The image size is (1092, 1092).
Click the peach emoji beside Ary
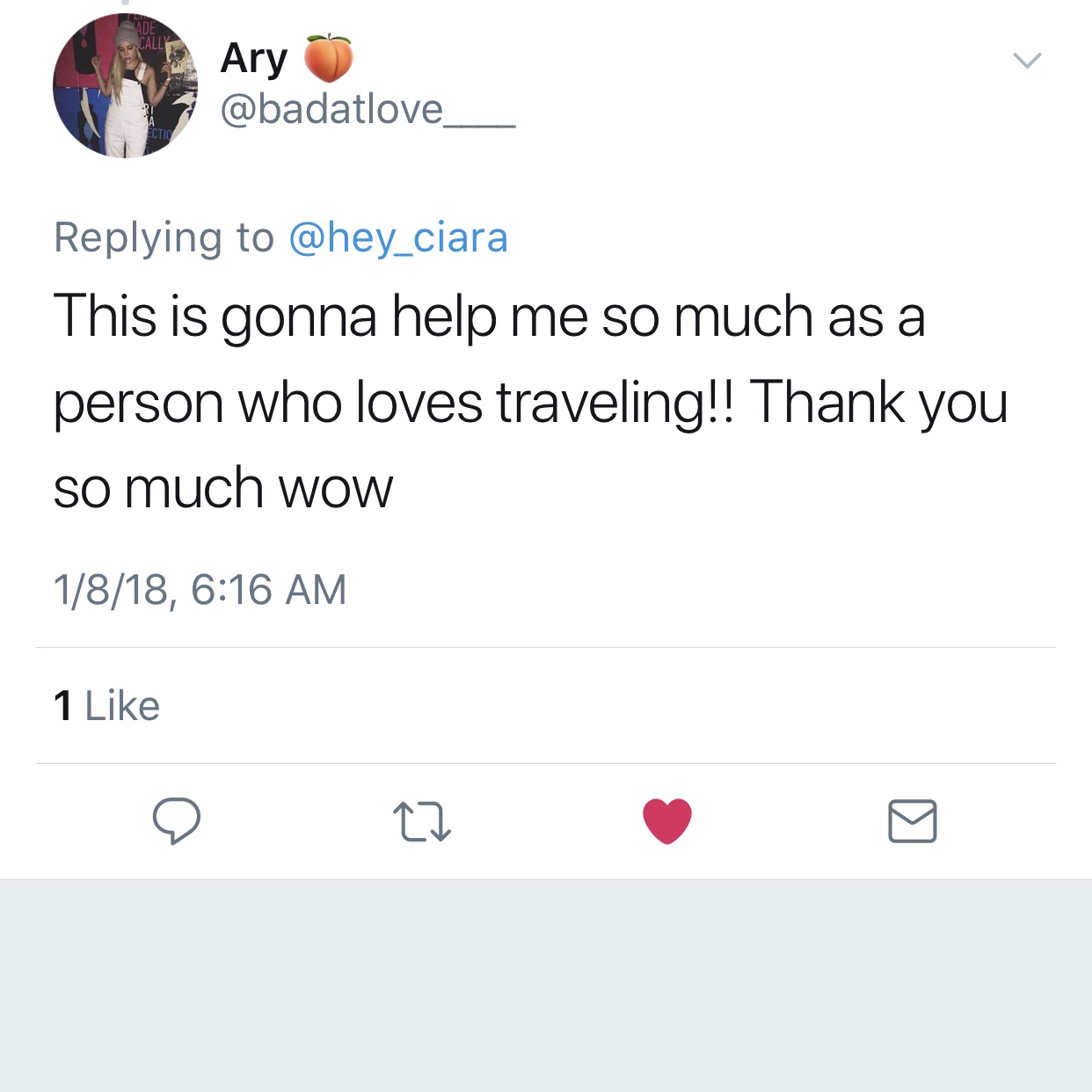[328, 58]
